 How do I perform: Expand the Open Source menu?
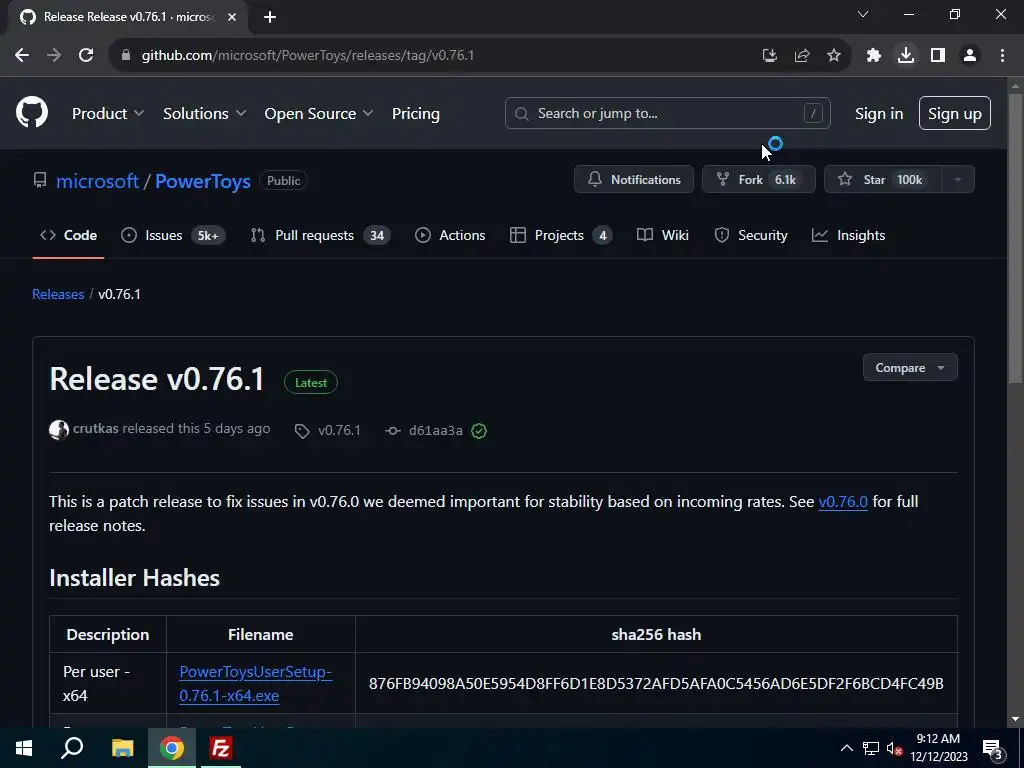319,114
